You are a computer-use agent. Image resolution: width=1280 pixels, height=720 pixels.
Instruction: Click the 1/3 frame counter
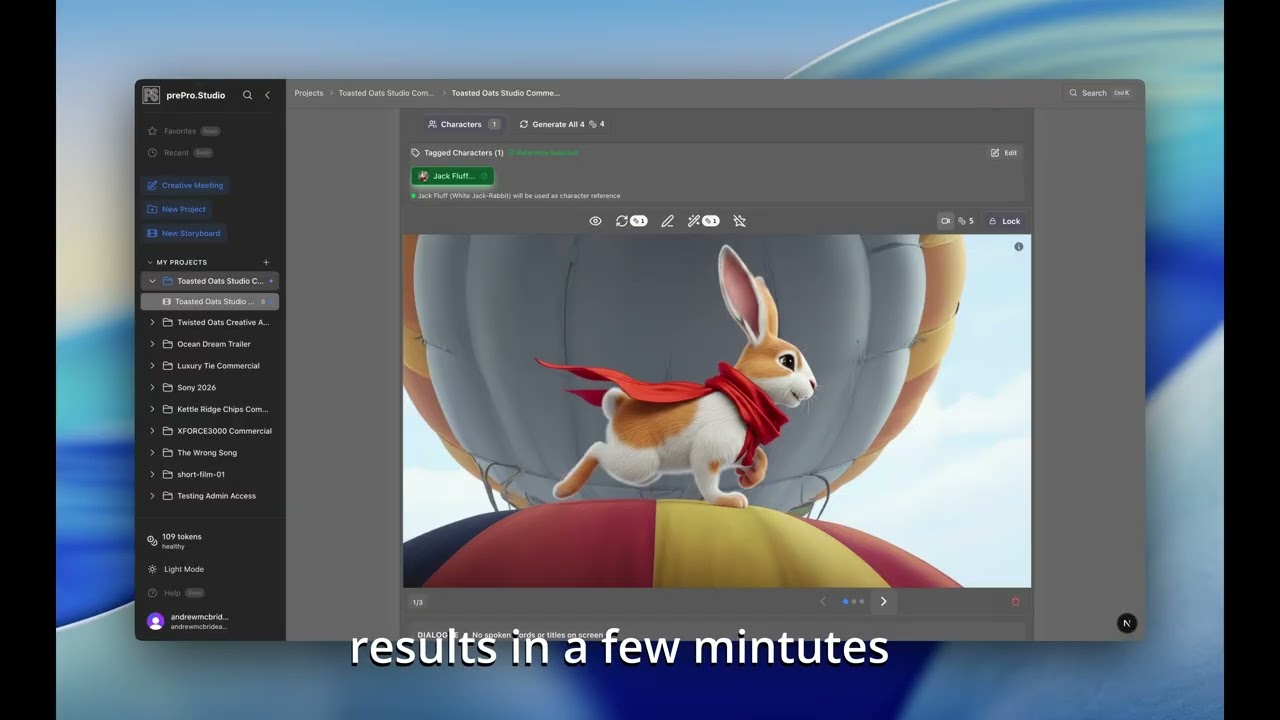418,602
